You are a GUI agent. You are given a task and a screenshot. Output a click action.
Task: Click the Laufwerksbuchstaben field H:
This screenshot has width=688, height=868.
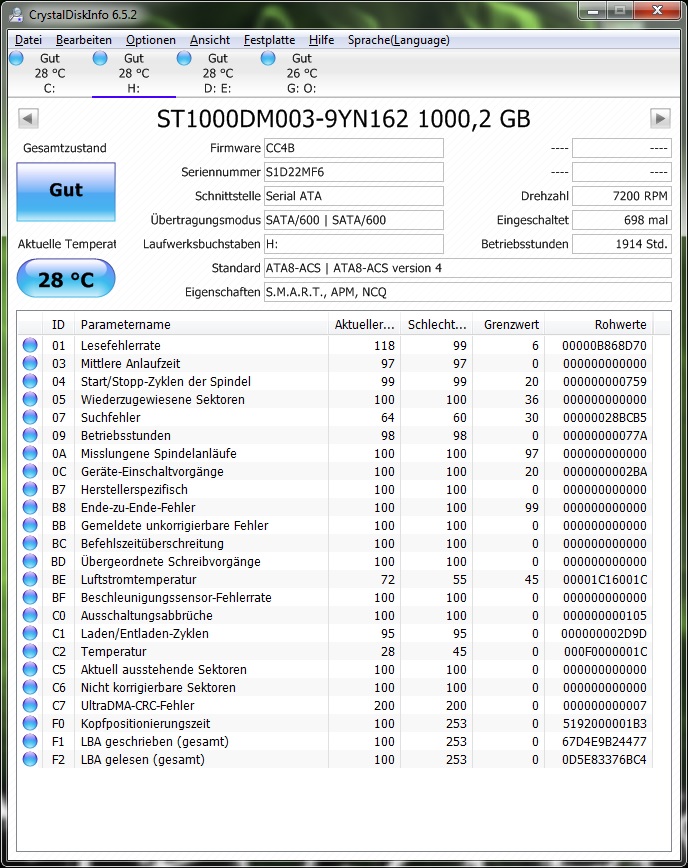[x=354, y=244]
